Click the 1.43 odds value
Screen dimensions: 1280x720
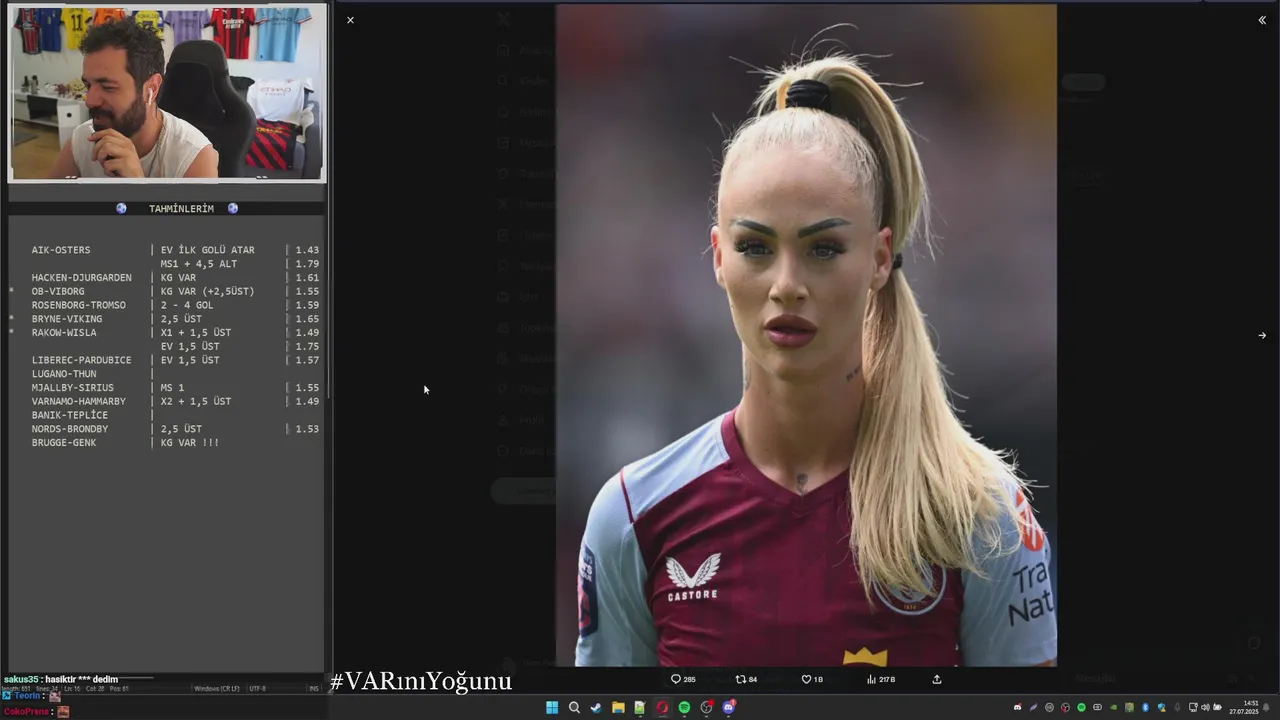(307, 250)
